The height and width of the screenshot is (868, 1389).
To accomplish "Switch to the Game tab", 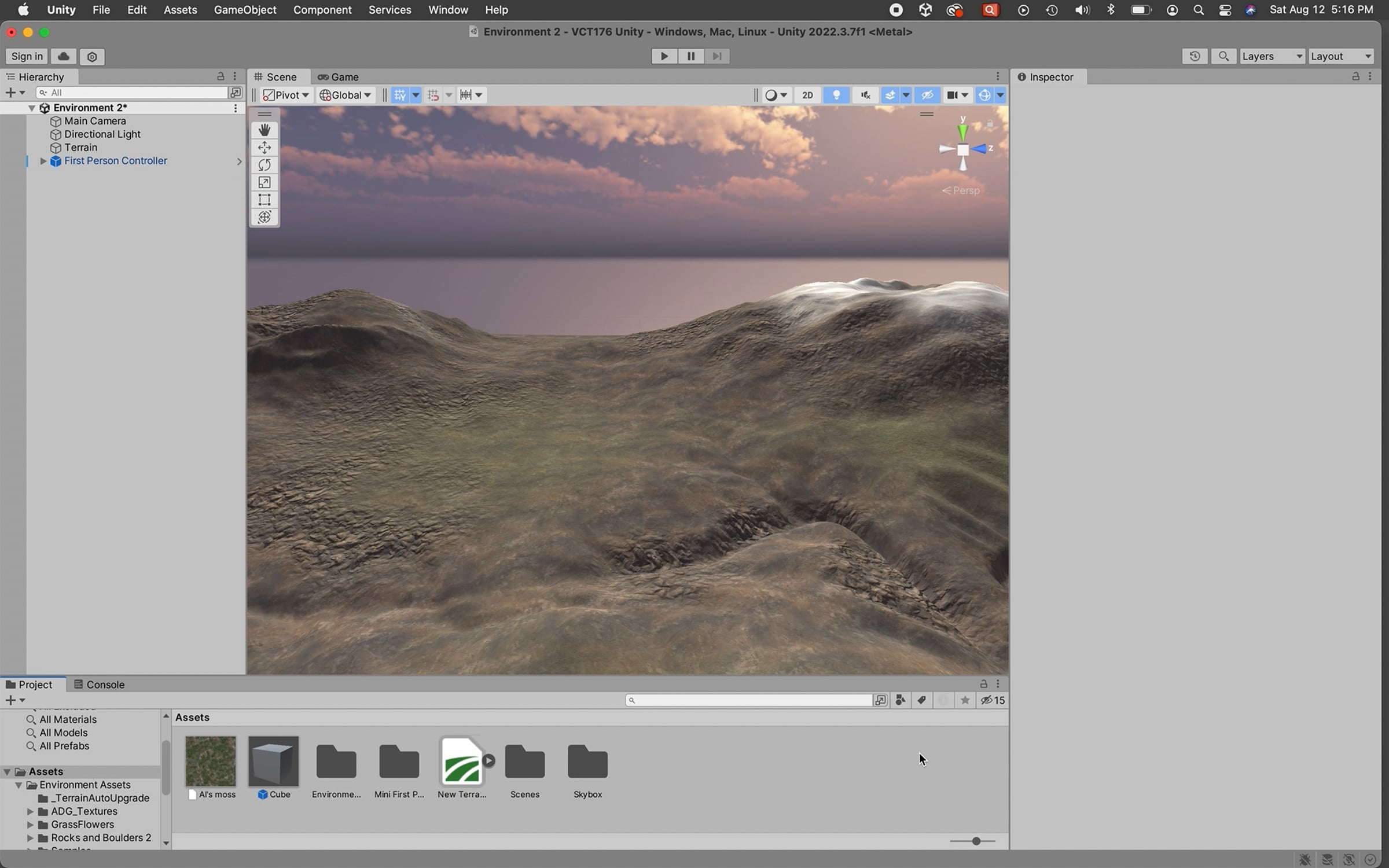I will click(x=339, y=77).
